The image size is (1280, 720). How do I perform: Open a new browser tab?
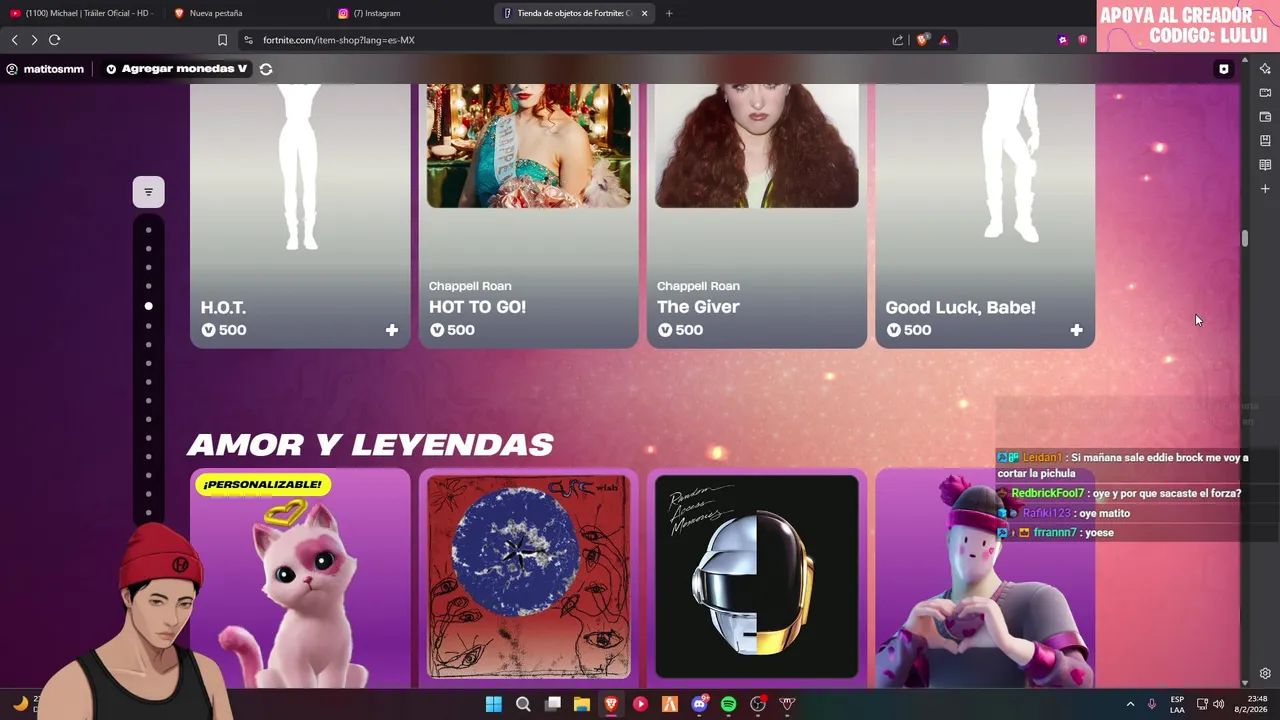coord(669,13)
